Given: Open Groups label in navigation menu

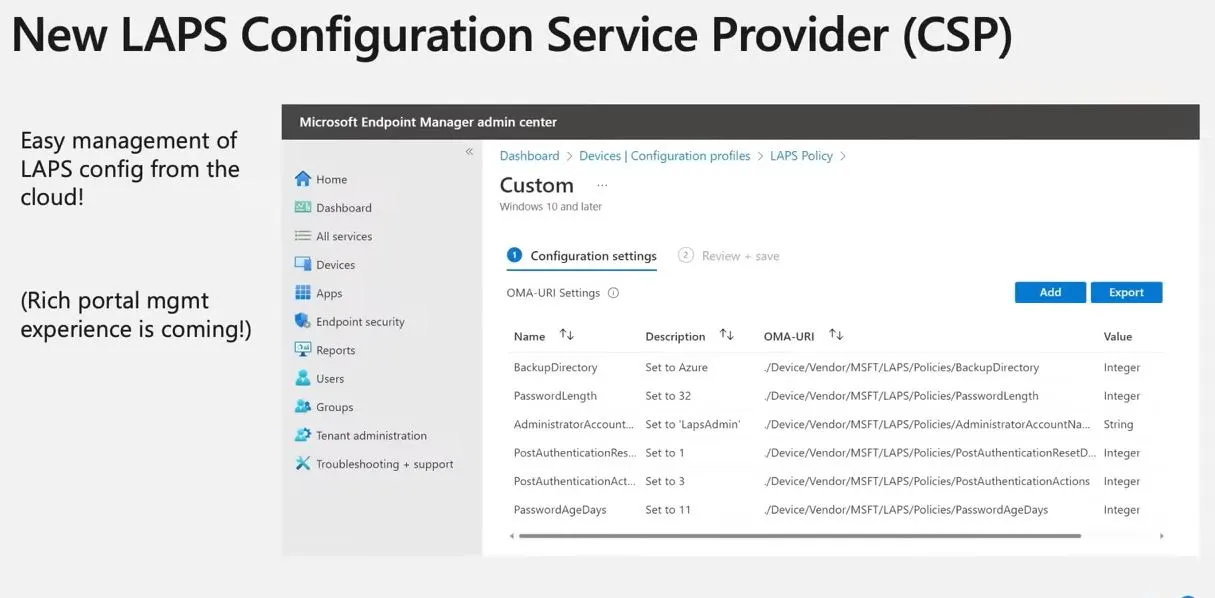Looking at the screenshot, I should coord(334,408).
